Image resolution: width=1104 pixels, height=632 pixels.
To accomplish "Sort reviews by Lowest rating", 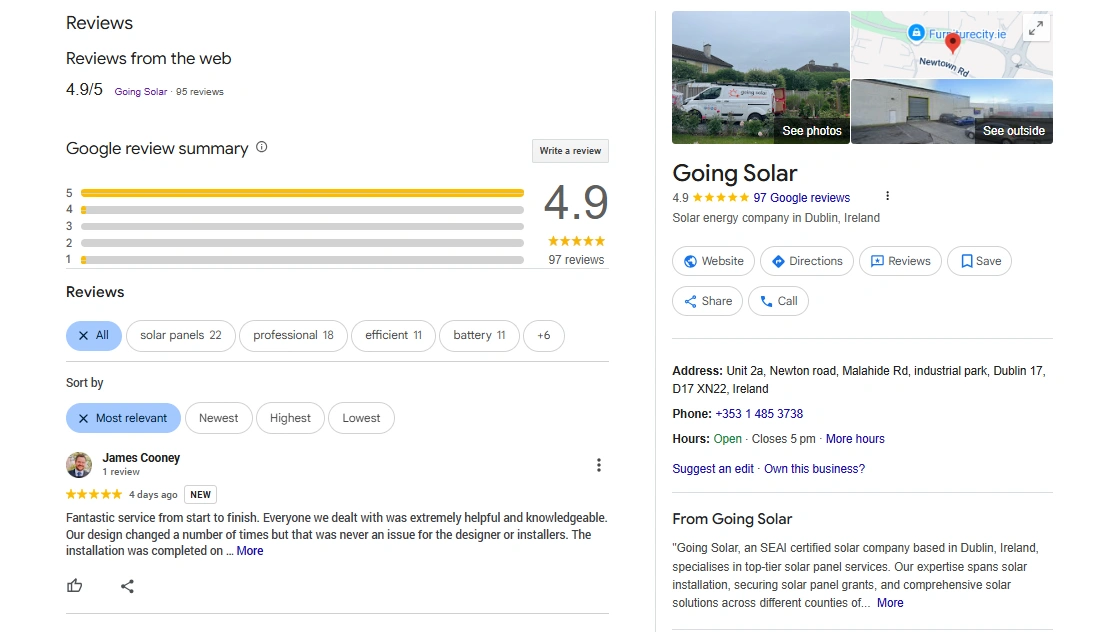I will pos(361,418).
